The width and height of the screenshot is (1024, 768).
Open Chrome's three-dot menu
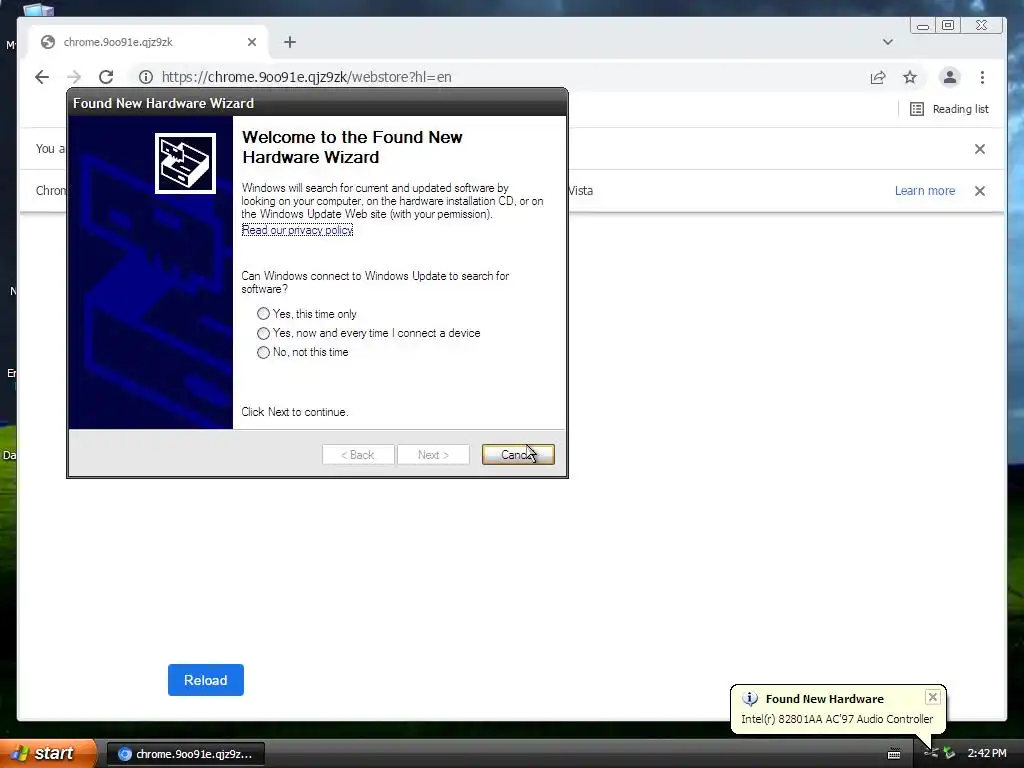click(x=982, y=77)
